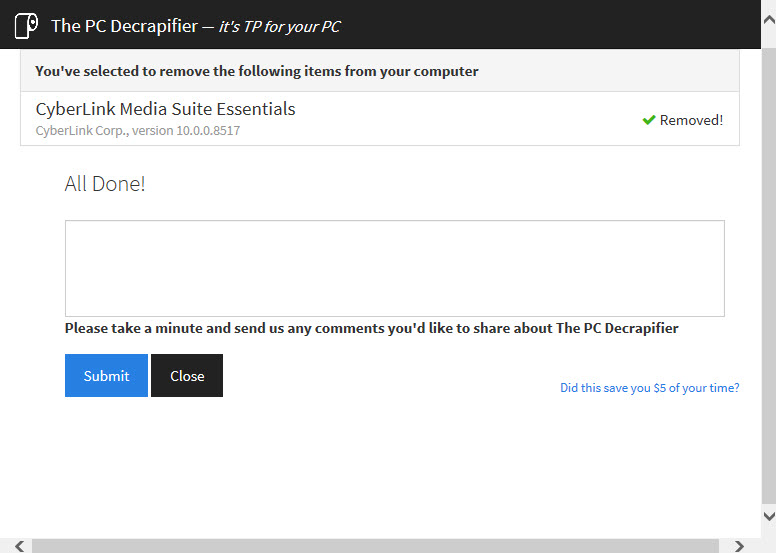Click the vertical scrollbar up arrow
This screenshot has width=776, height=553.
769,20
